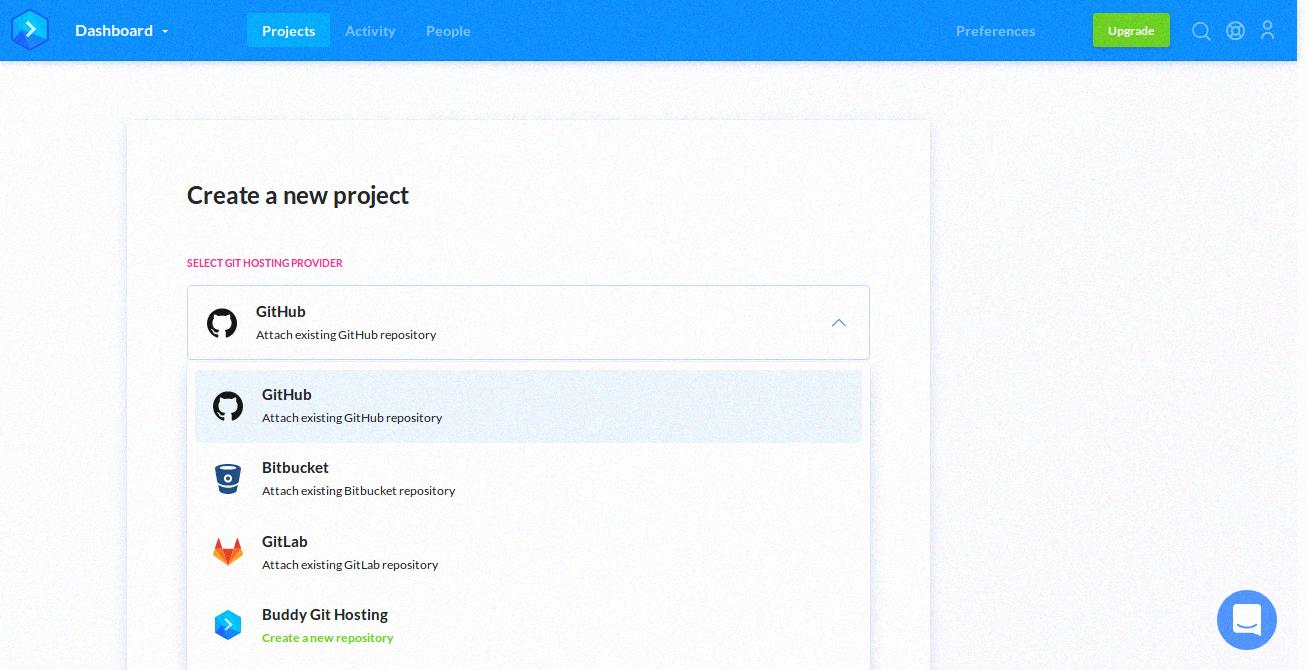The width and height of the screenshot is (1307, 670).
Task: Click the Buddy Git Hosting icon
Action: [x=228, y=625]
